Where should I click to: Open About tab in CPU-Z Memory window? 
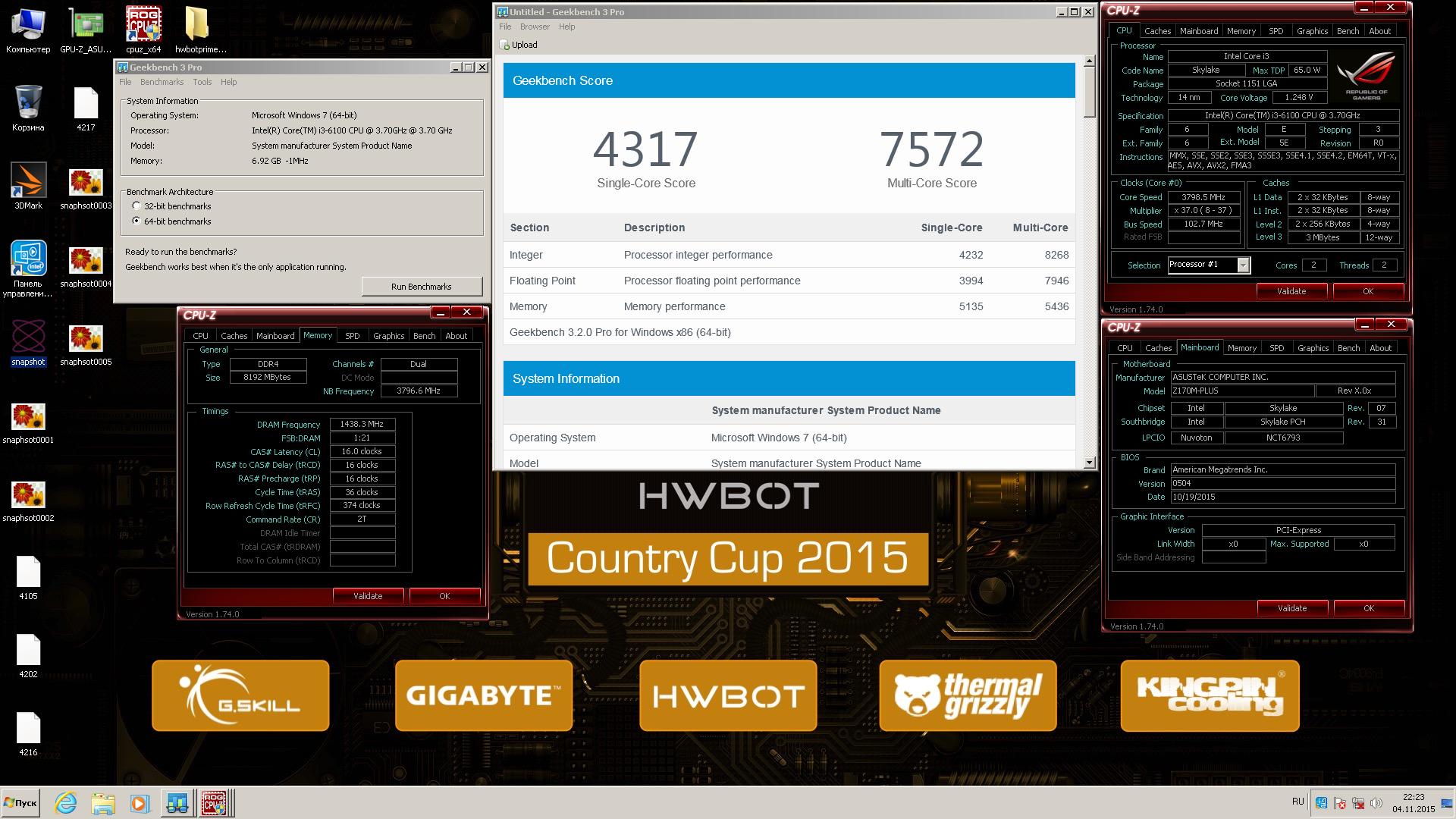pyautogui.click(x=456, y=336)
